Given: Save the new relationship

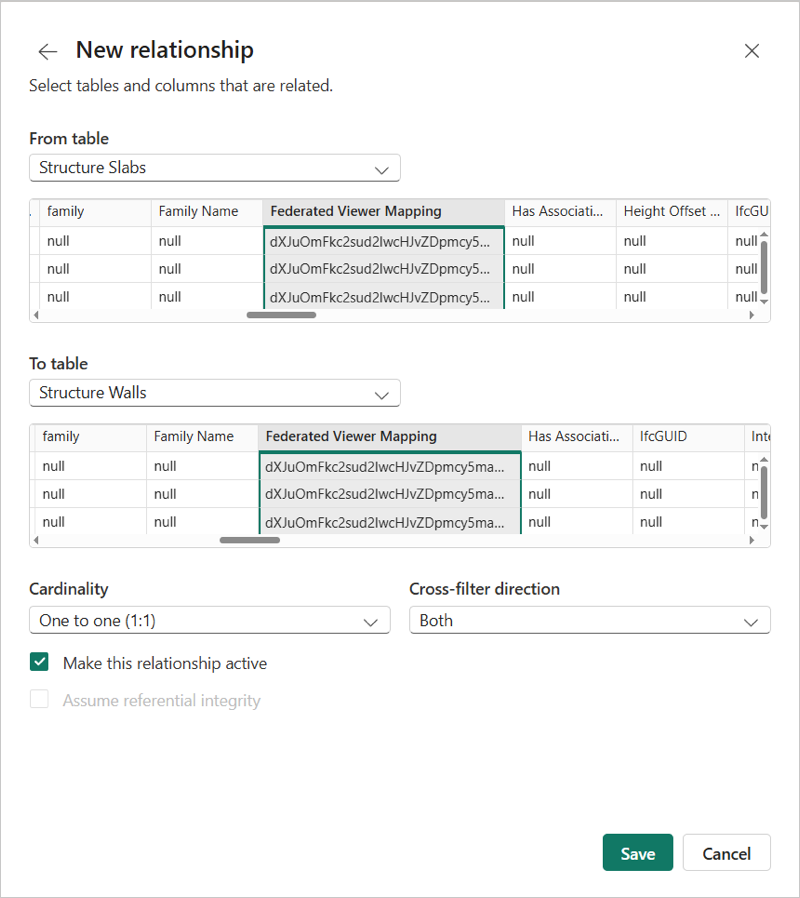Looking at the screenshot, I should point(637,853).
